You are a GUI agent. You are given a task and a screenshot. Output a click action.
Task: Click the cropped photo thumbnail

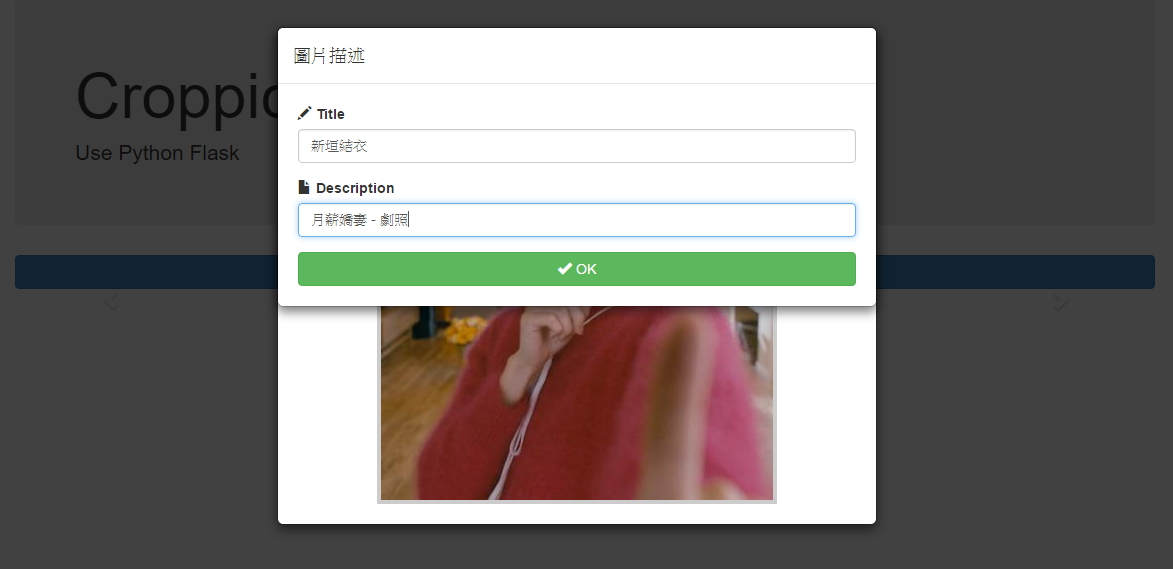click(576, 403)
